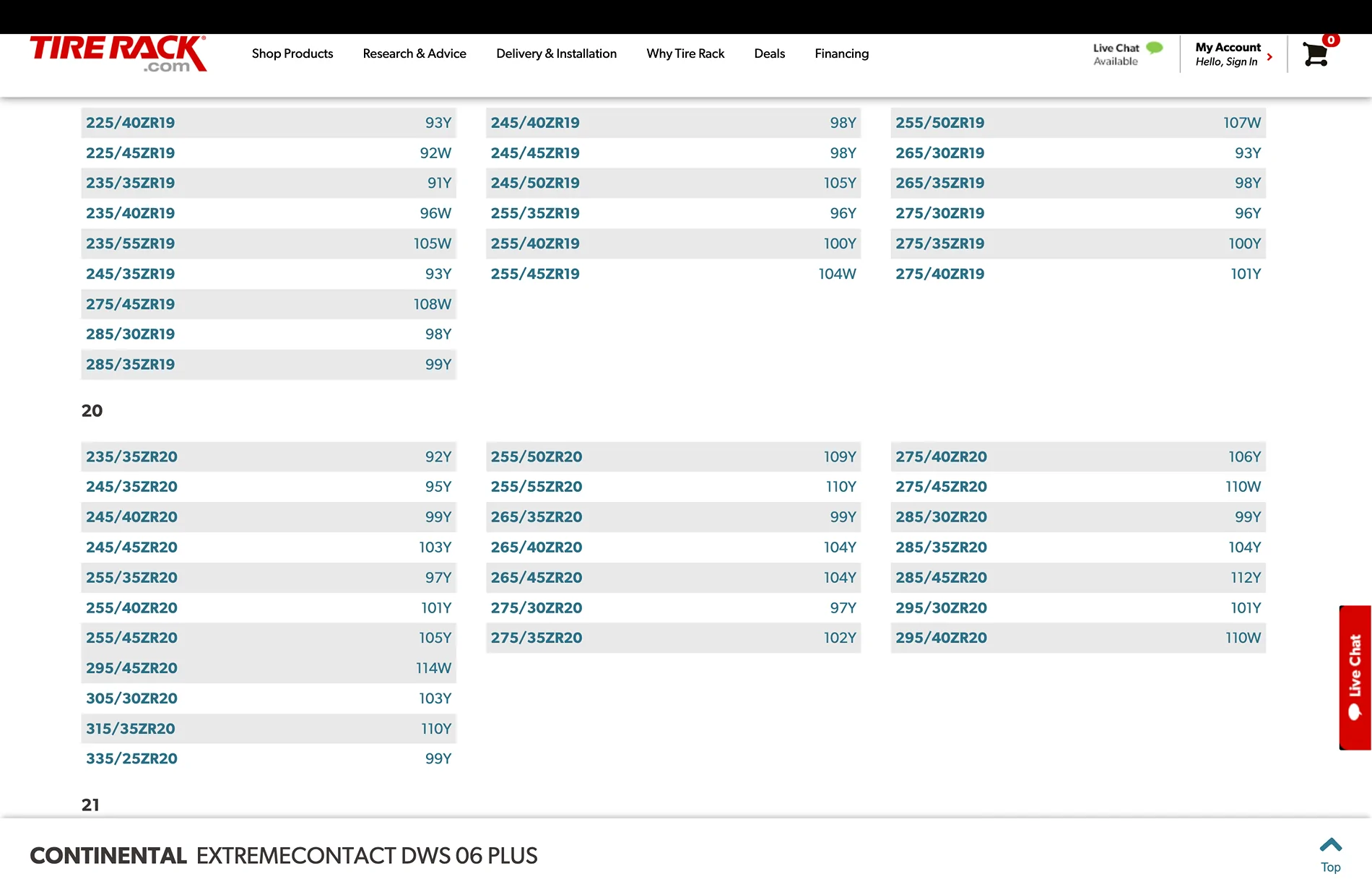1372x892 pixels.
Task: Open Delivery & Installation menu
Action: (x=556, y=53)
